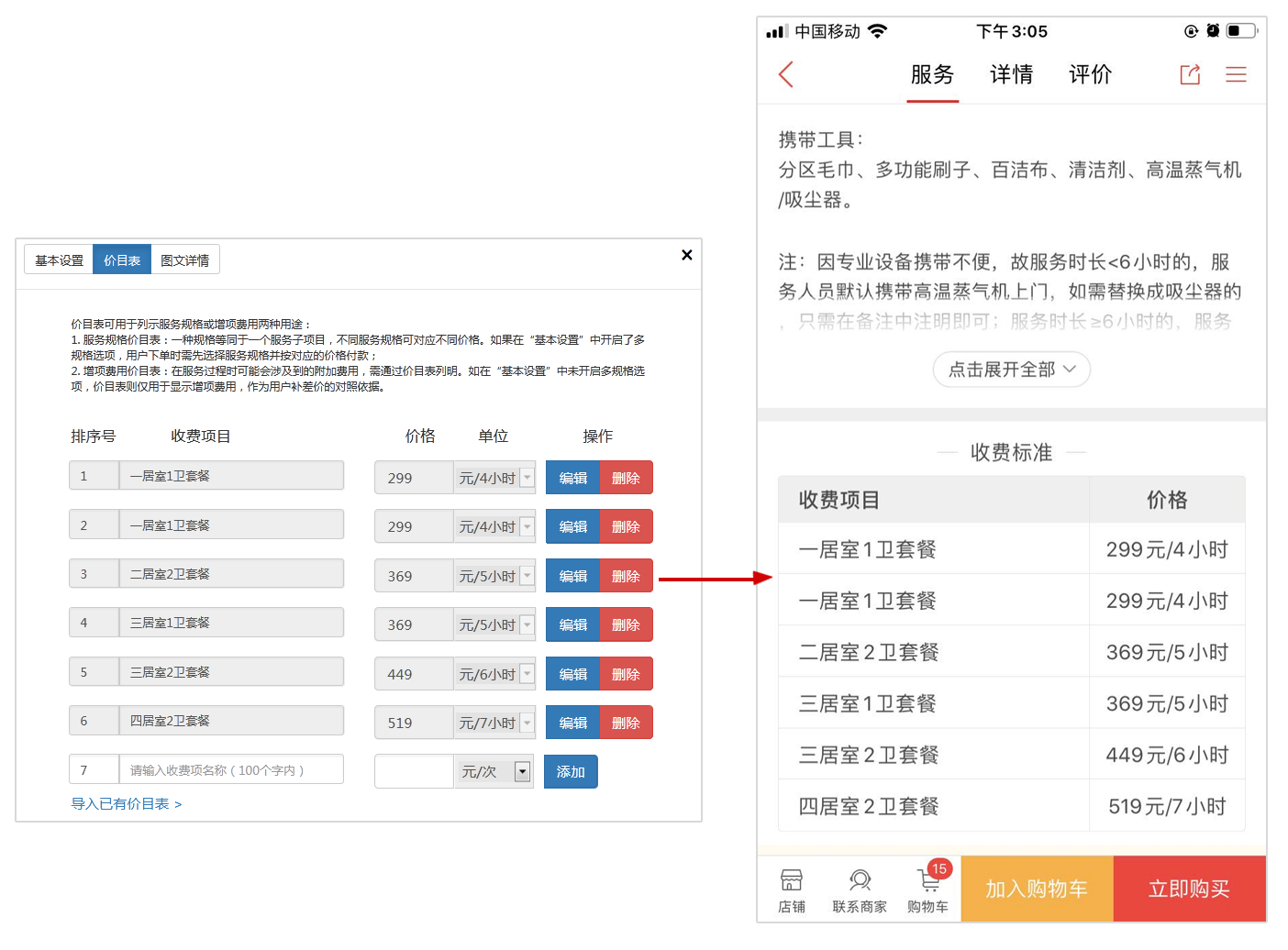Tap the 立即购买 buy now button

(x=1189, y=889)
